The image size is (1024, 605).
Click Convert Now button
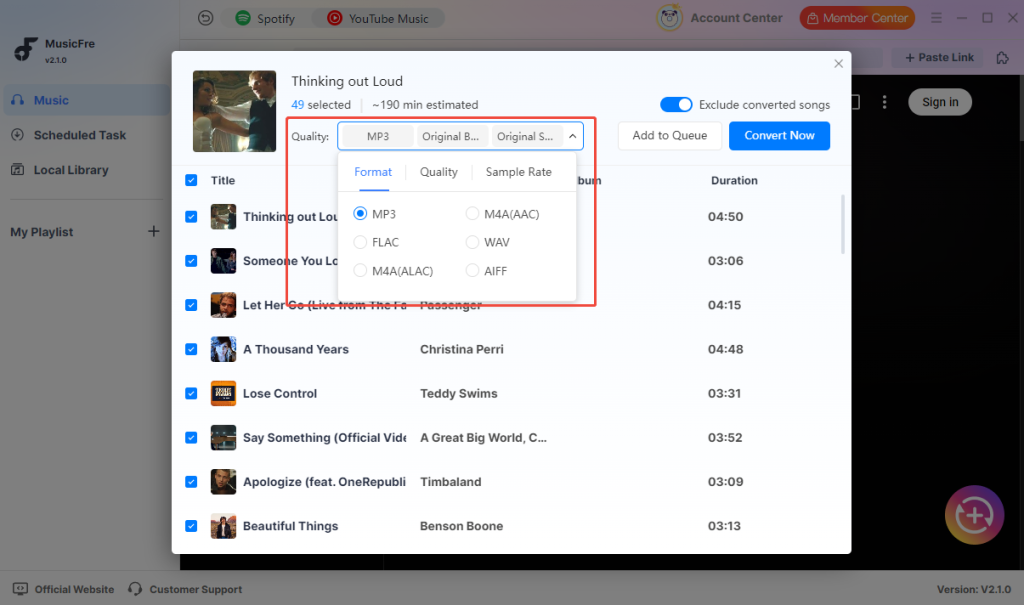click(779, 135)
